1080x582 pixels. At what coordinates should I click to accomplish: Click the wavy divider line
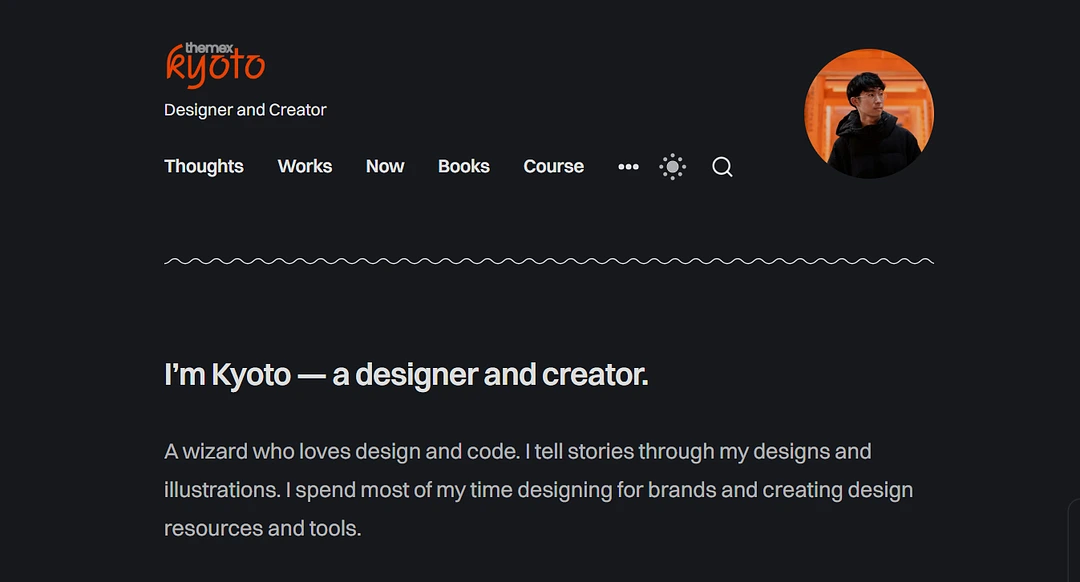click(549, 261)
